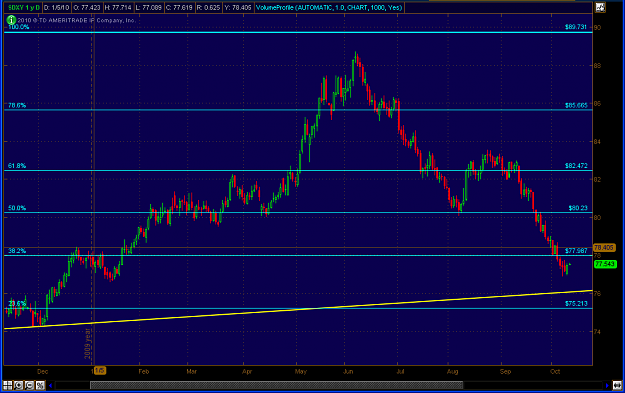This screenshot has width=625, height=393.
Task: Click the C: 77.619 close value
Action: click(179, 8)
